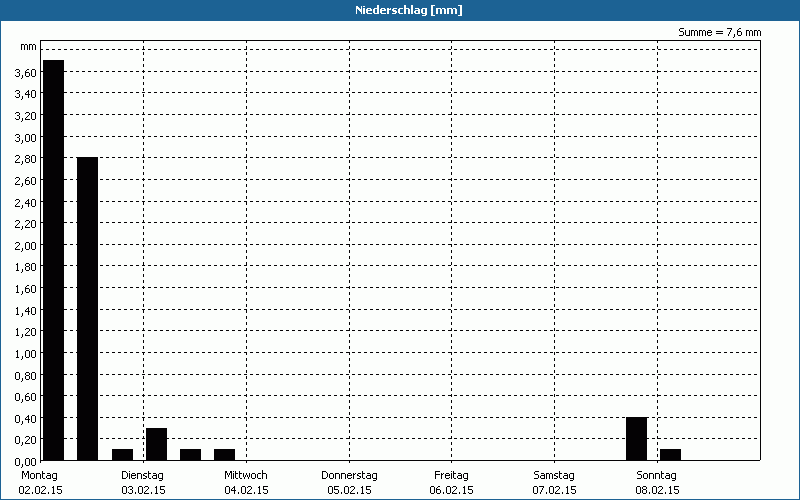Click the 0,40 y-axis value

point(26,418)
